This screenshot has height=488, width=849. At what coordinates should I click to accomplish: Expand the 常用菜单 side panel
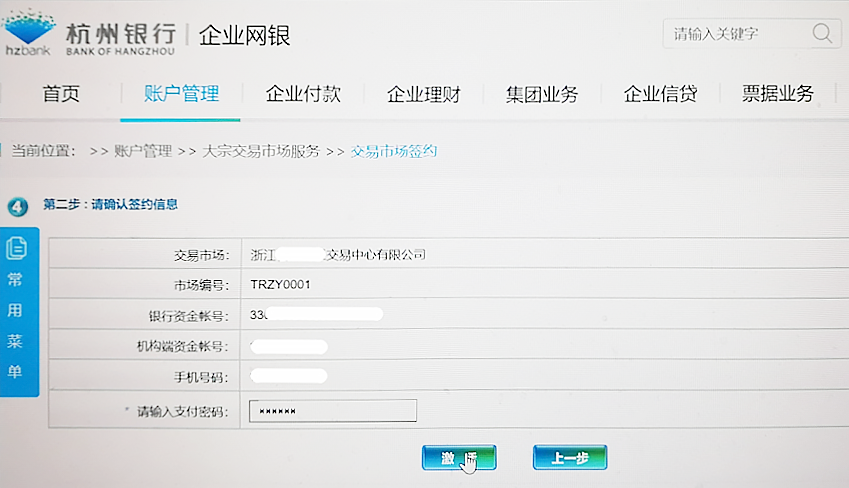click(x=17, y=325)
